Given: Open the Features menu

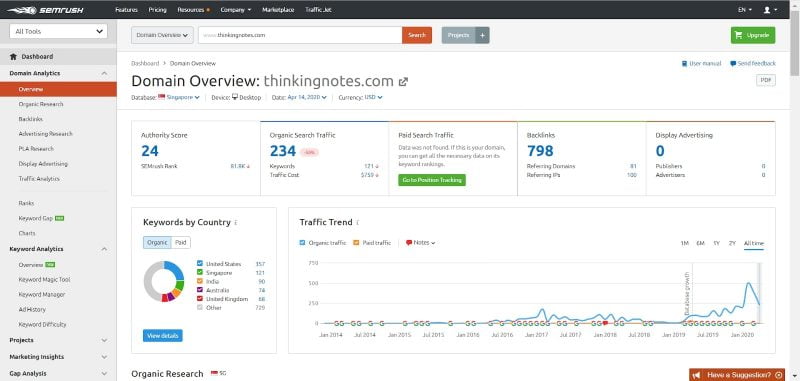Looking at the screenshot, I should 127,10.
